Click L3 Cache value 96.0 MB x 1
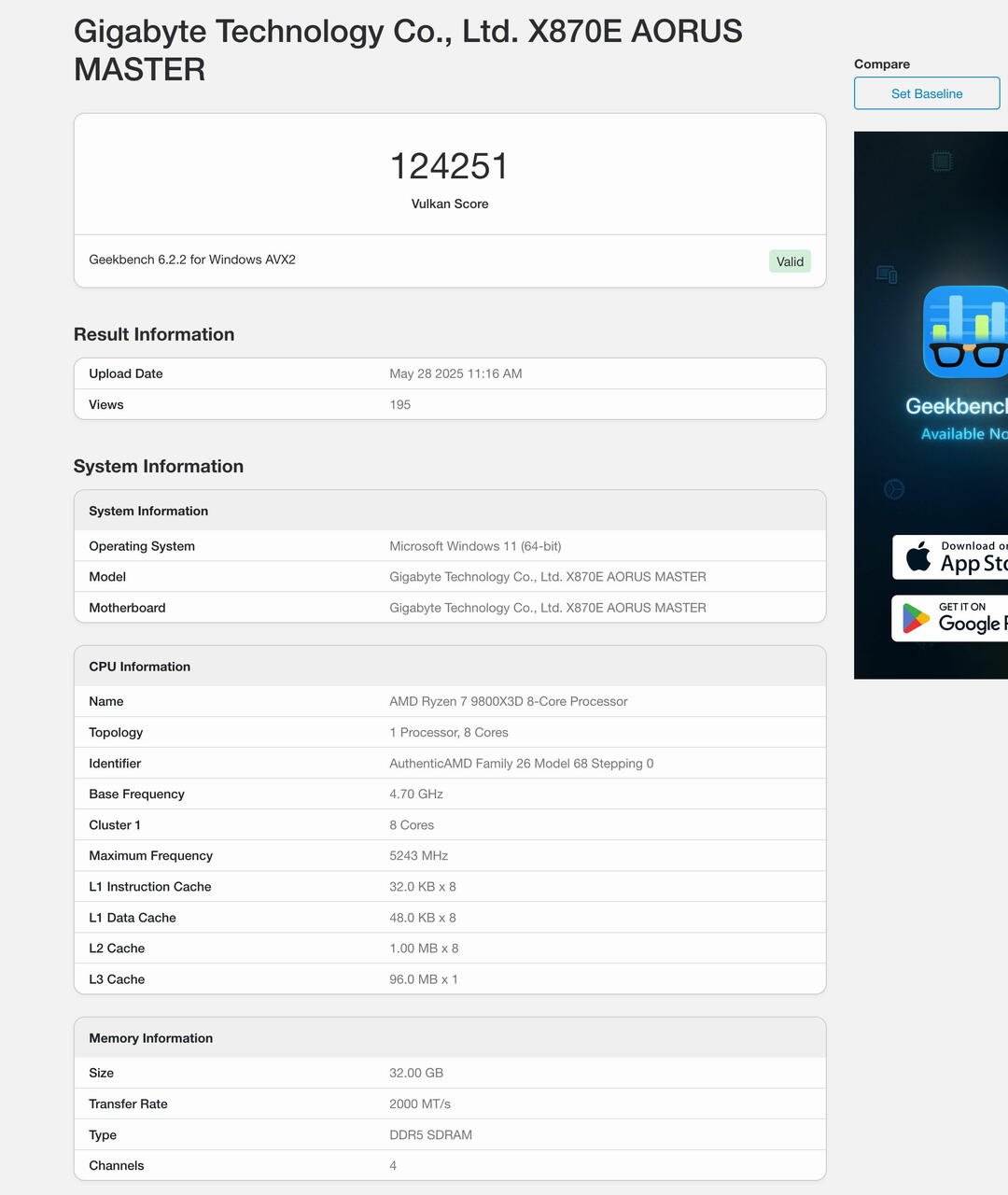This screenshot has width=1008, height=1195. tap(424, 979)
